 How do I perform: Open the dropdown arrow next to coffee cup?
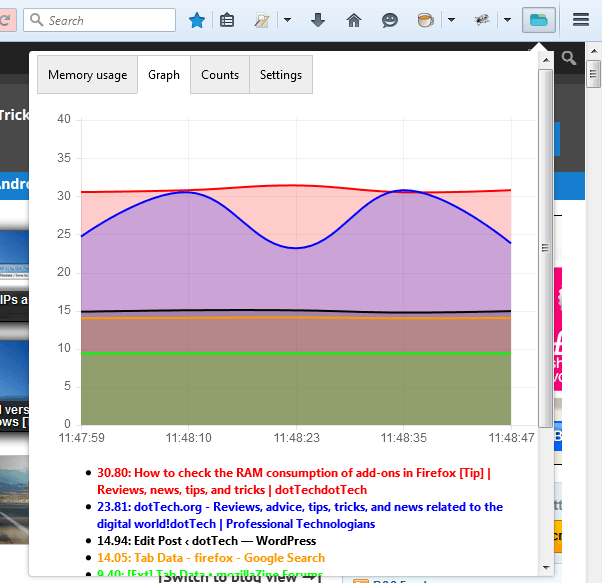[452, 20]
